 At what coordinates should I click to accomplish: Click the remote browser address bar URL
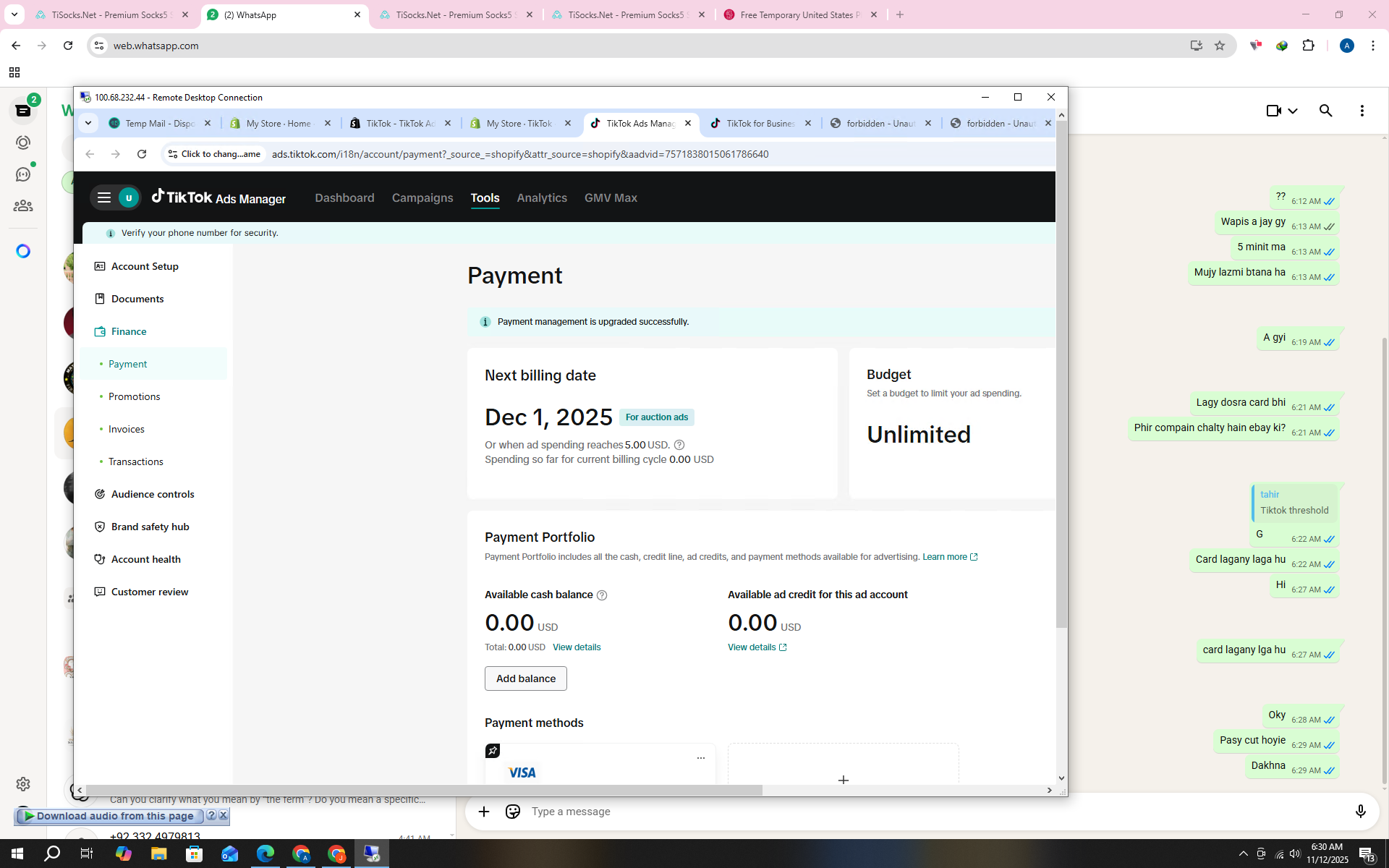(x=520, y=154)
